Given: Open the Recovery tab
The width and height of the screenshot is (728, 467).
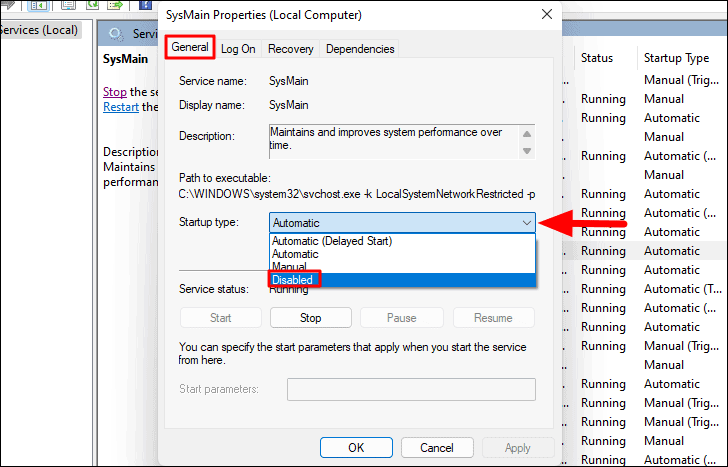Looking at the screenshot, I should pos(291,49).
